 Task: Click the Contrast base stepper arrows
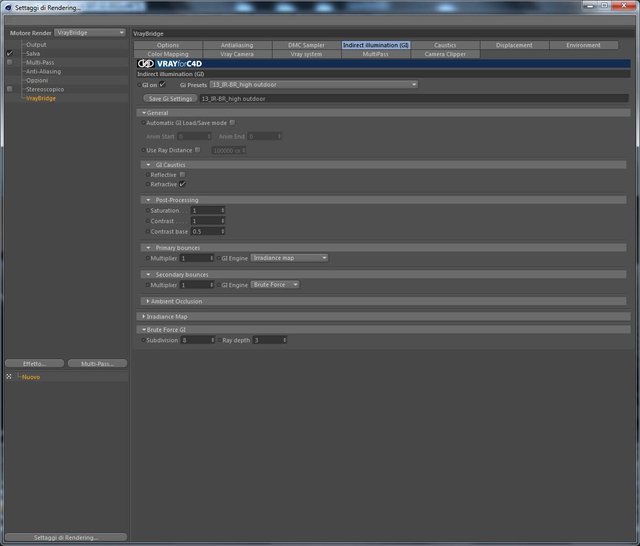tap(222, 231)
